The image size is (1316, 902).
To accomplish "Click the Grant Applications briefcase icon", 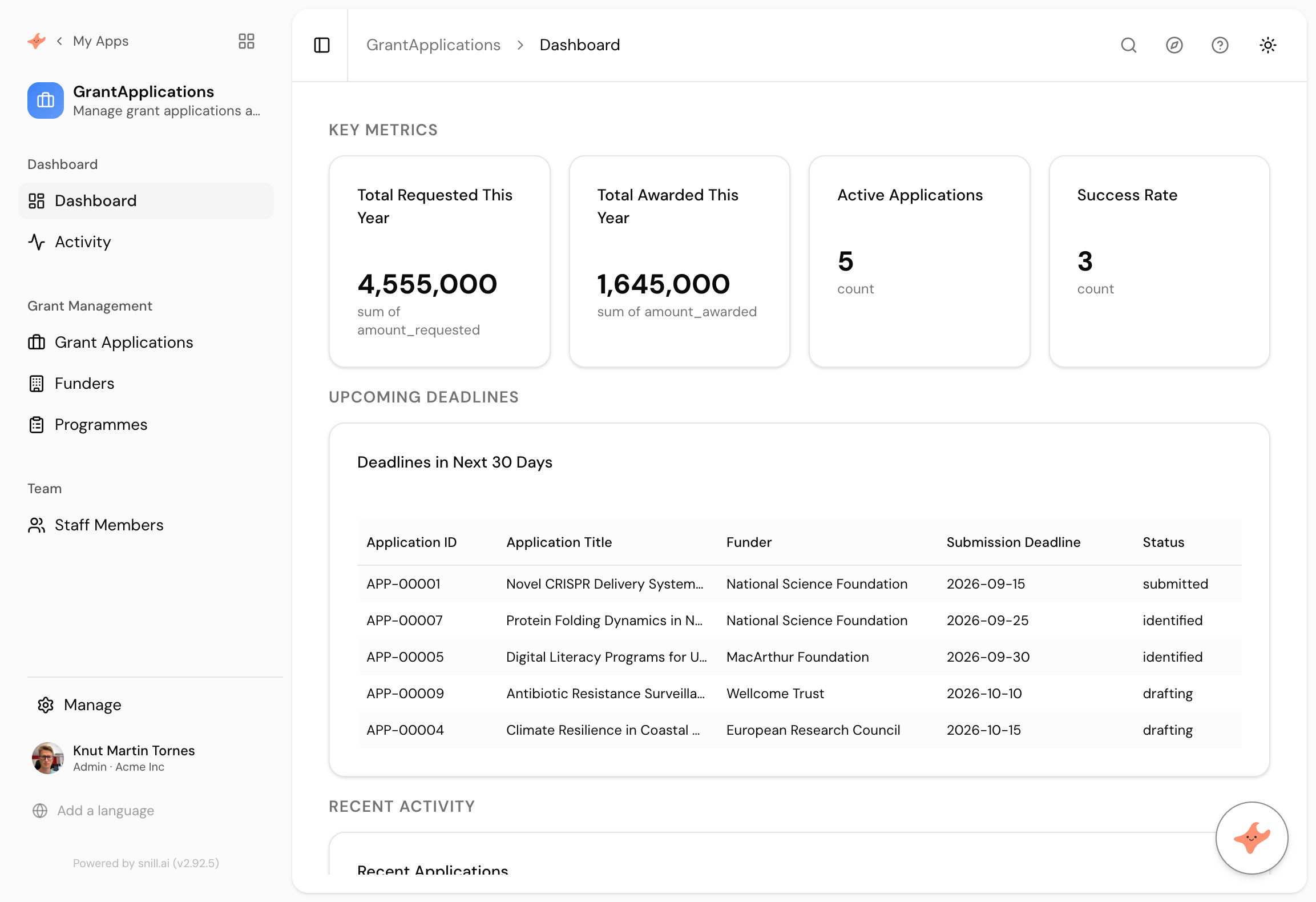I will 37,343.
